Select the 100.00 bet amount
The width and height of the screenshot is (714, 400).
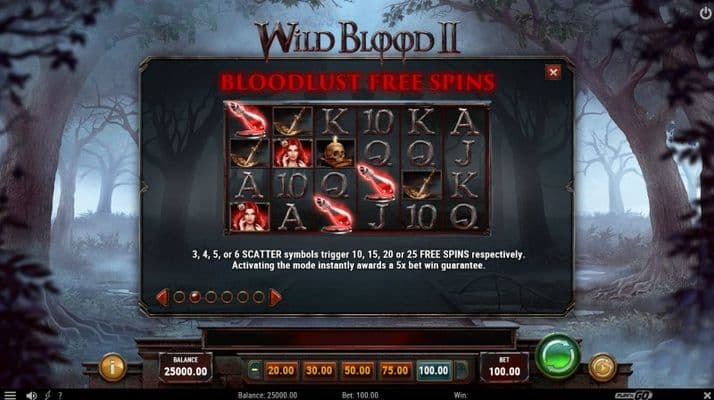pos(434,370)
